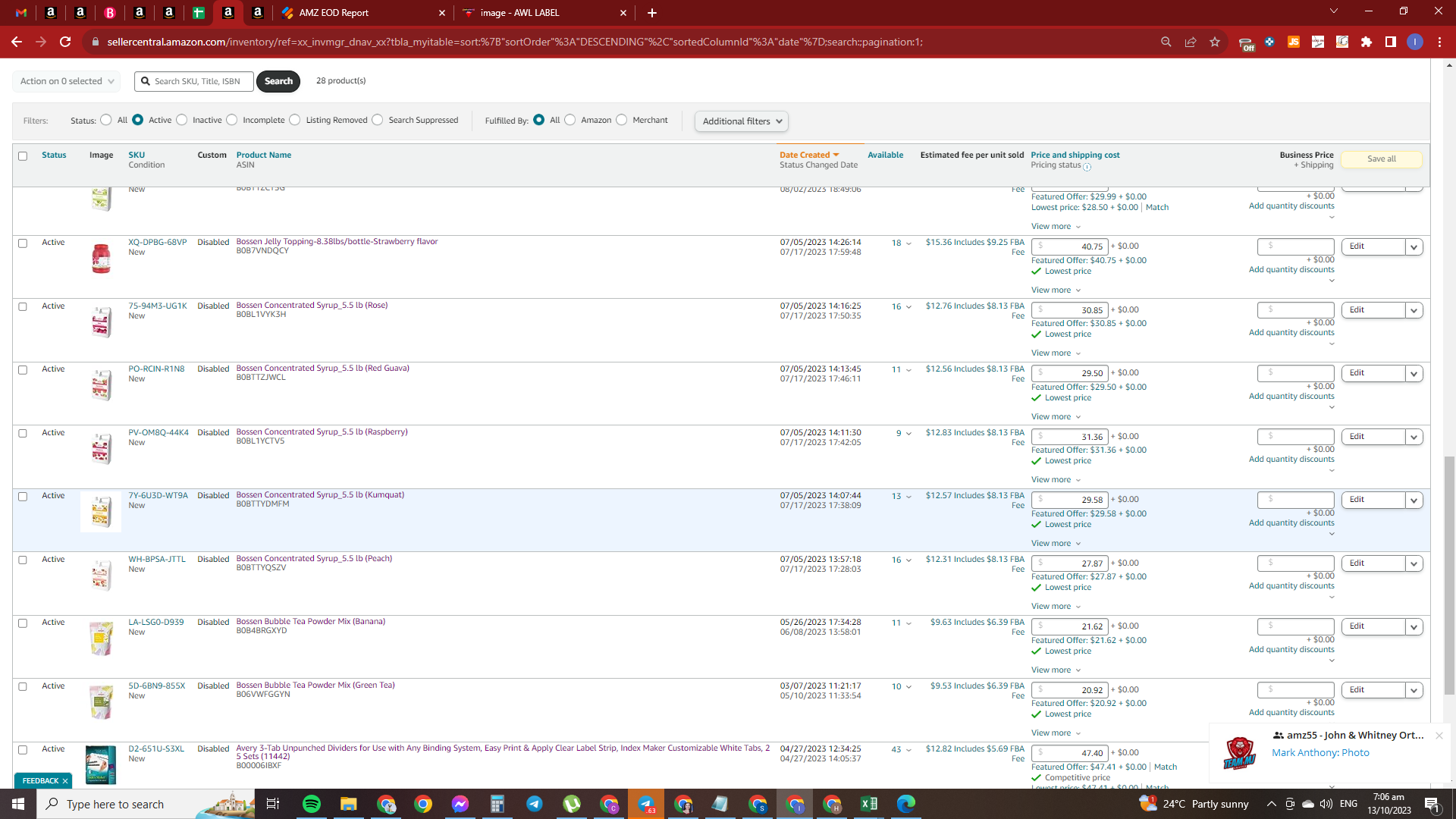This screenshot has width=1456, height=819.
Task: Open Edit dropdown arrow for Rose syrup
Action: pos(1414,310)
